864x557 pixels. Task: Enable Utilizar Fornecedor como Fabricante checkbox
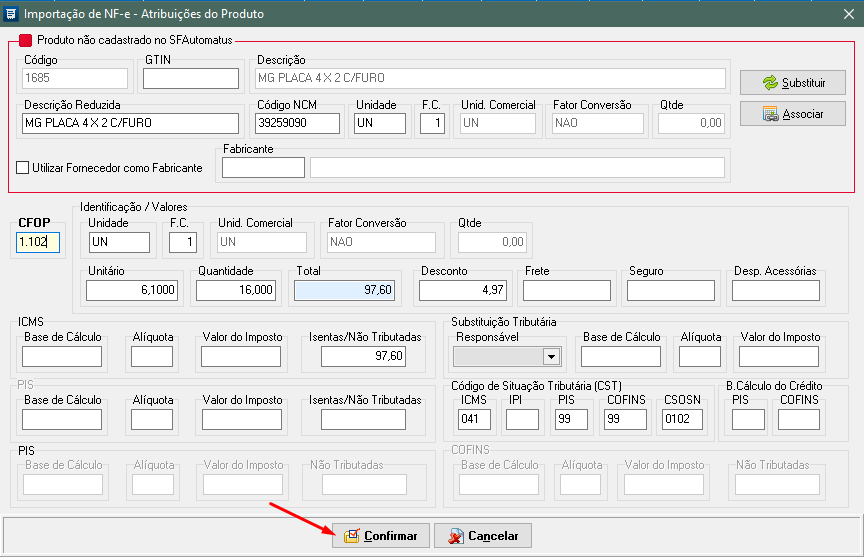pyautogui.click(x=23, y=168)
